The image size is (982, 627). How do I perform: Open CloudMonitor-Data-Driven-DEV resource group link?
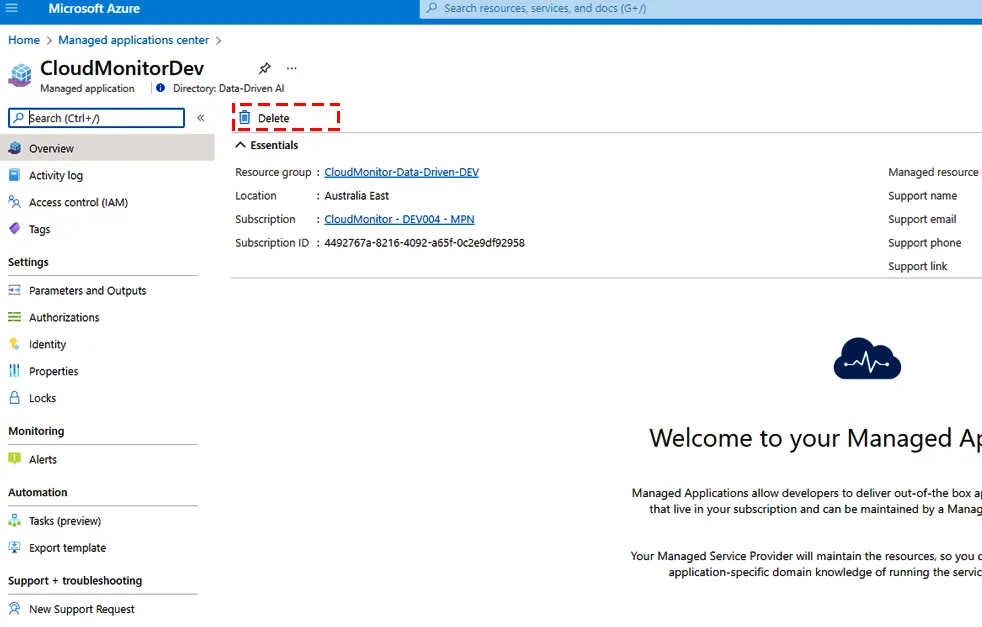pos(401,172)
